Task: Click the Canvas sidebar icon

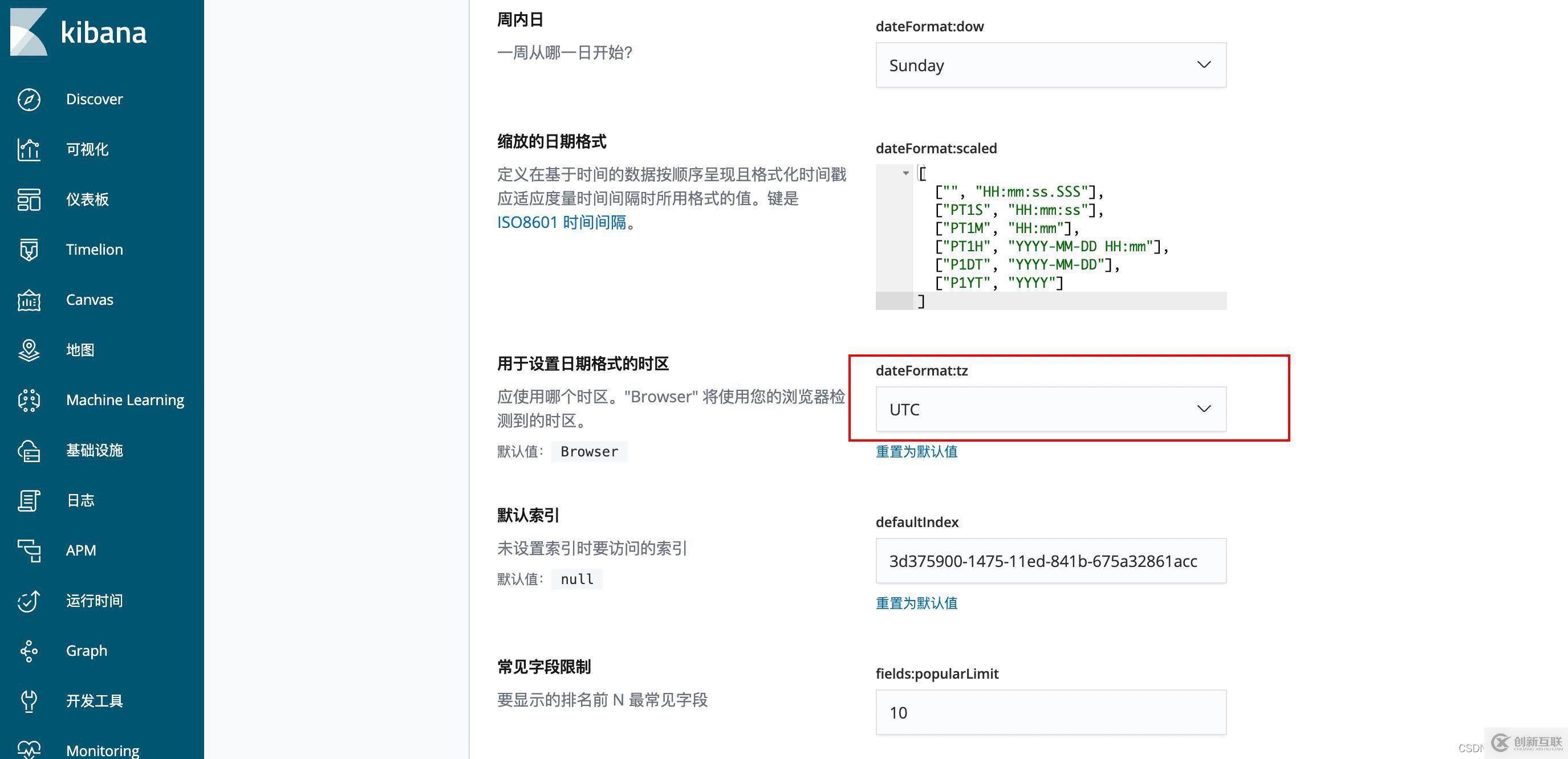Action: (29, 300)
